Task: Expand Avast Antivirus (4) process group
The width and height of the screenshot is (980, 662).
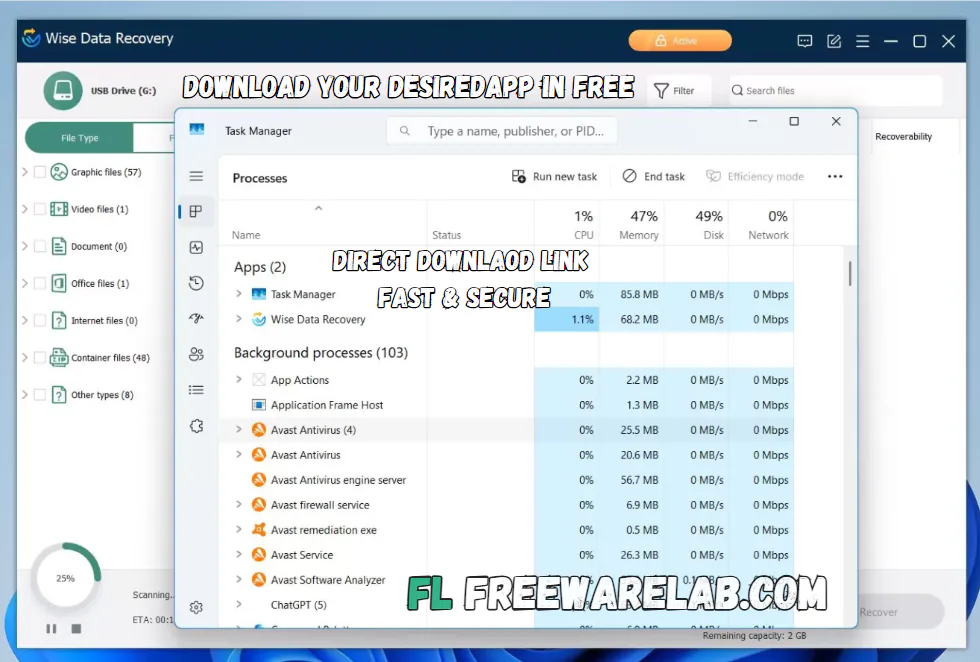Action: click(239, 429)
